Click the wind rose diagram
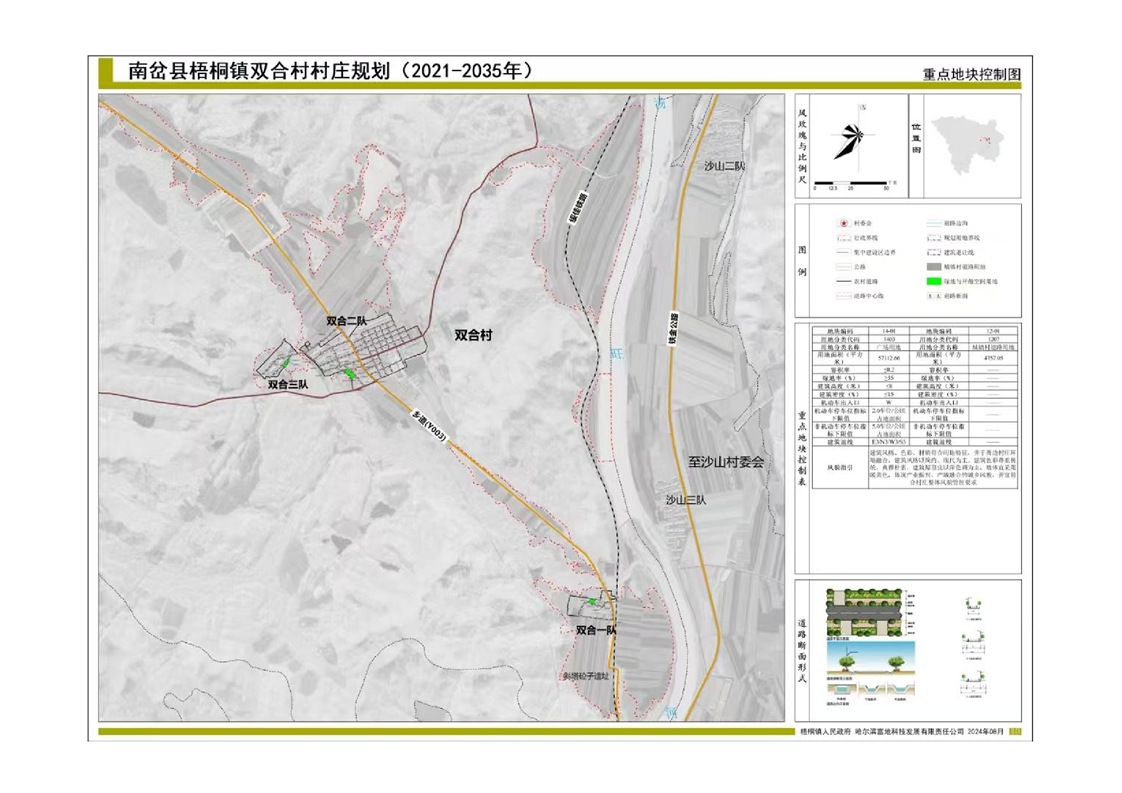Screen dimensions: 1122x793 tap(848, 139)
